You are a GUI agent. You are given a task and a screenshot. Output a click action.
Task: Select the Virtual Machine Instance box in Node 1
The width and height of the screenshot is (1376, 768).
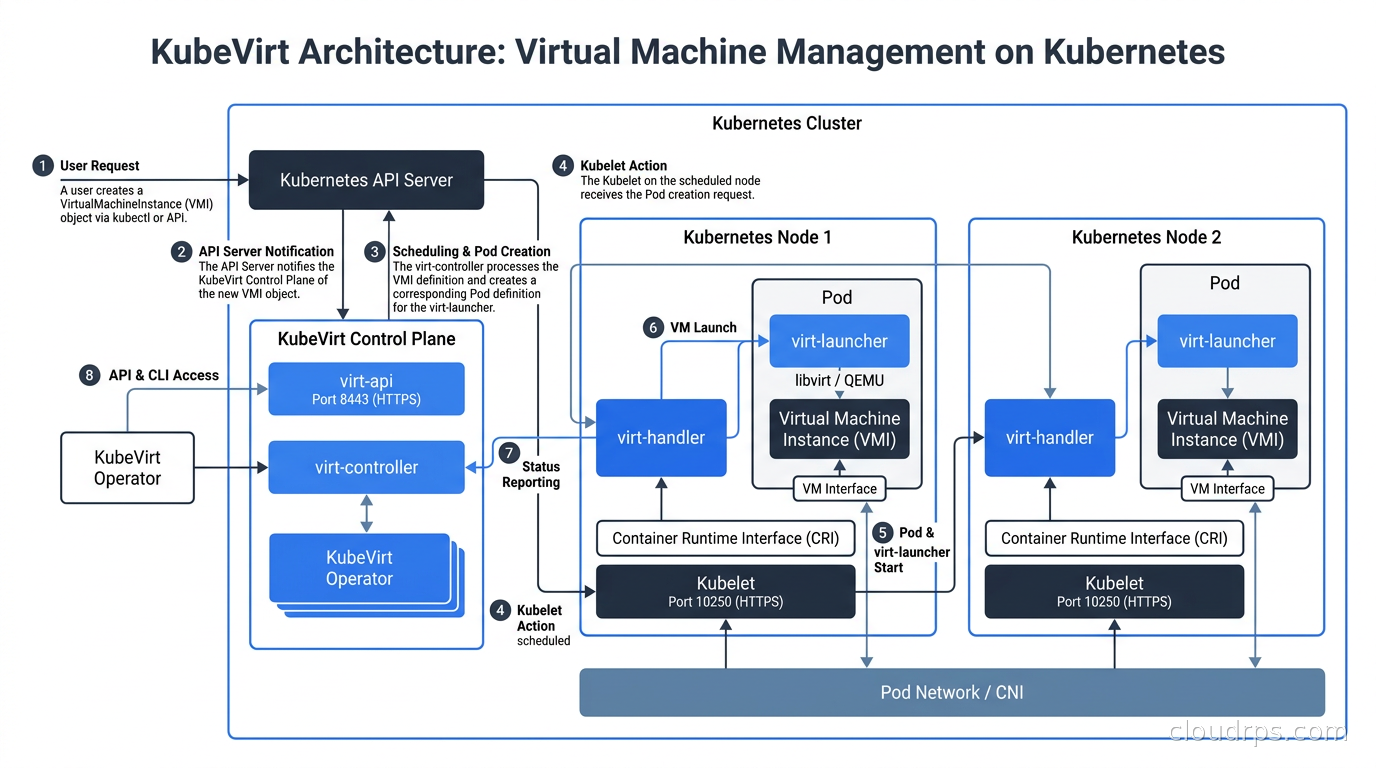(839, 429)
